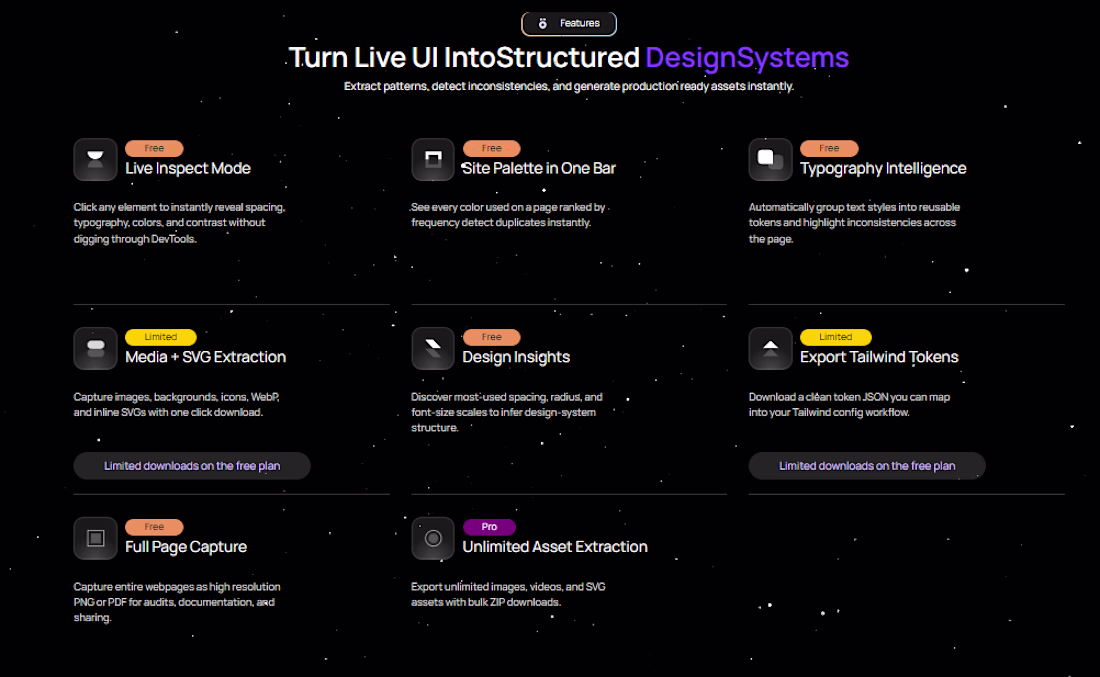This screenshot has height=677, width=1100.
Task: Click the description 'Click any element to instantly reveal spacing'
Action: [180, 223]
